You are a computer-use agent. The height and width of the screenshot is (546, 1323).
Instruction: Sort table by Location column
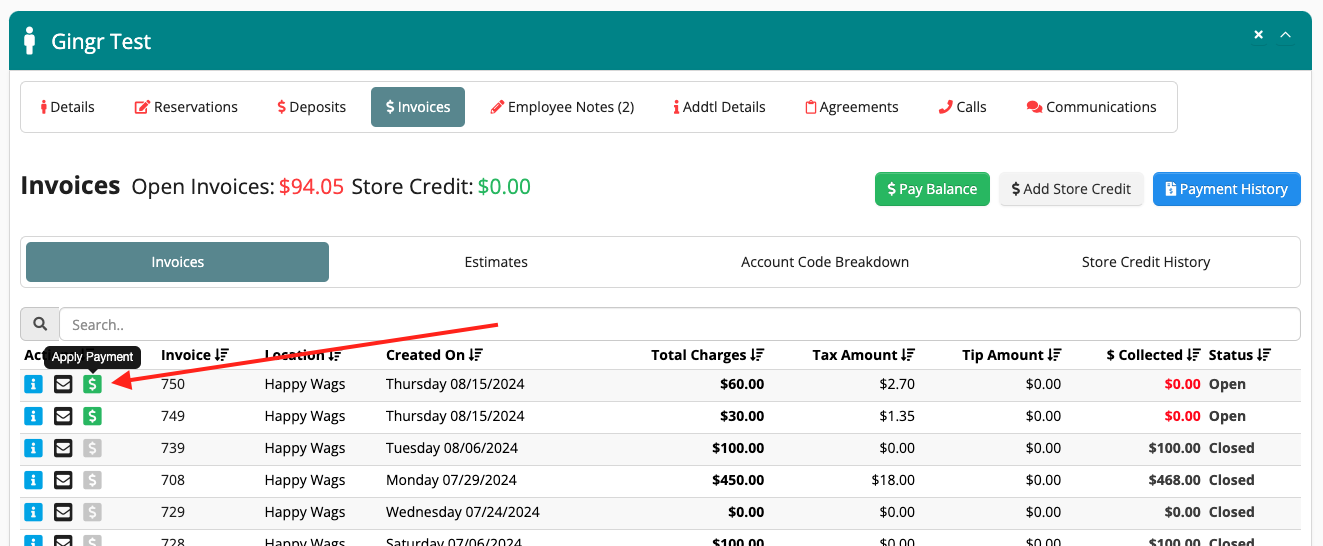pyautogui.click(x=303, y=355)
